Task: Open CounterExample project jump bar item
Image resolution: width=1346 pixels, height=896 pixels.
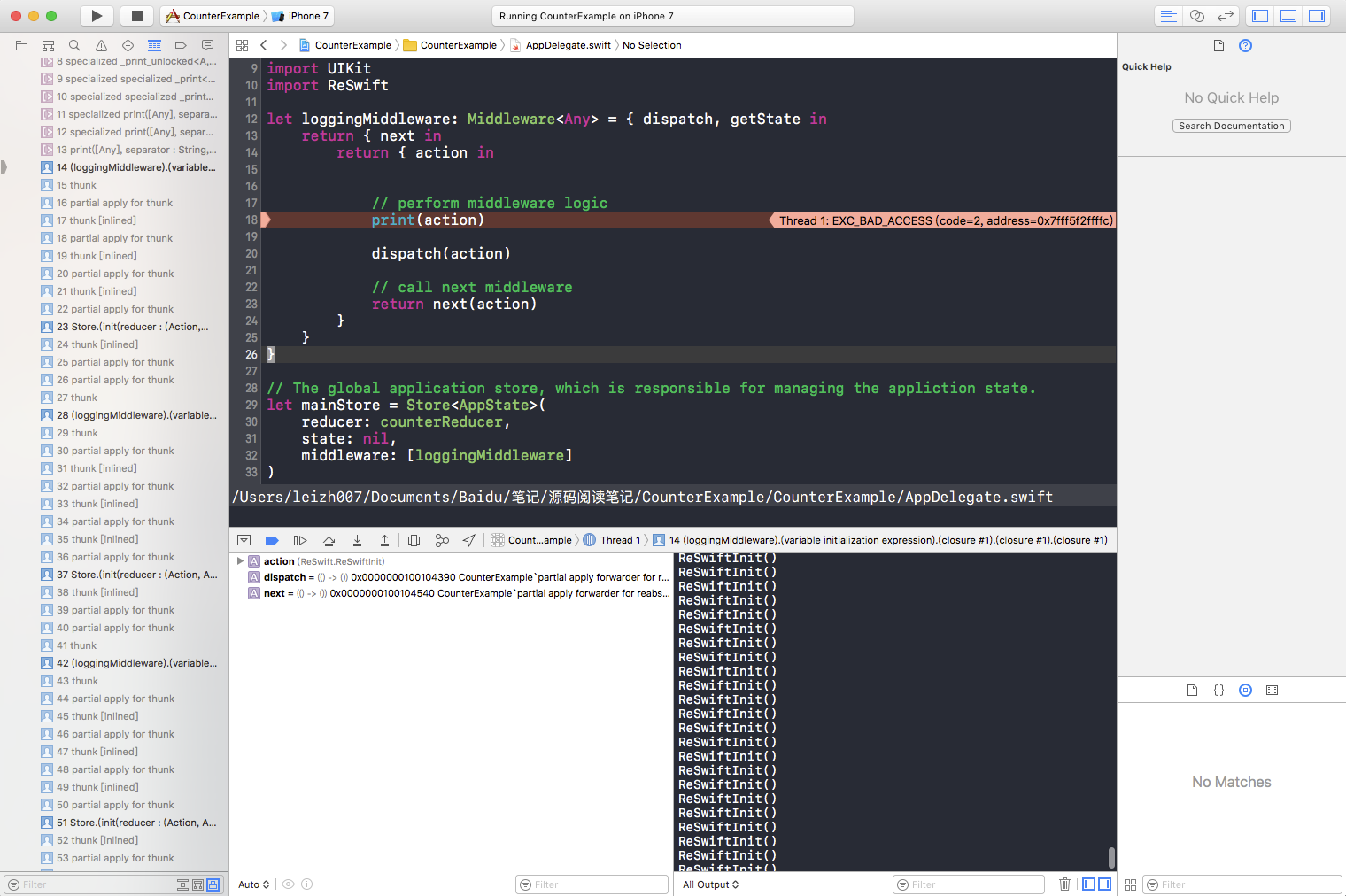Action: click(x=345, y=45)
